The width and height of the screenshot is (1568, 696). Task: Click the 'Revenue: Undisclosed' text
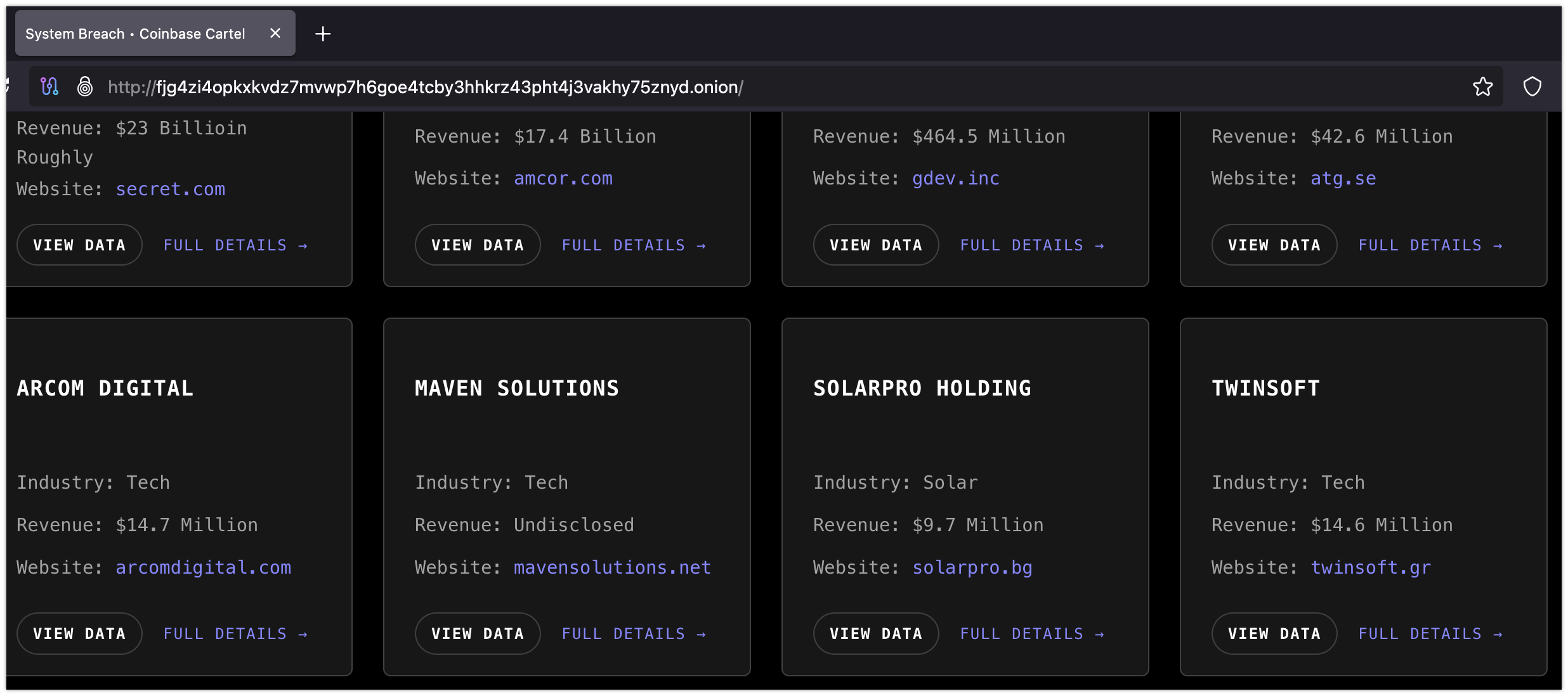pos(525,525)
